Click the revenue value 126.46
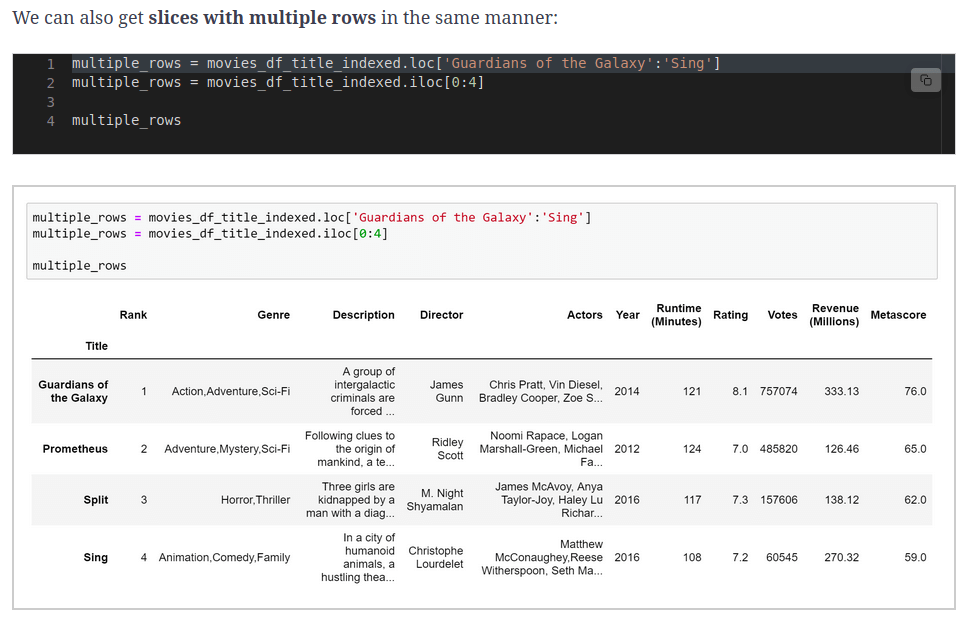 [x=841, y=449]
